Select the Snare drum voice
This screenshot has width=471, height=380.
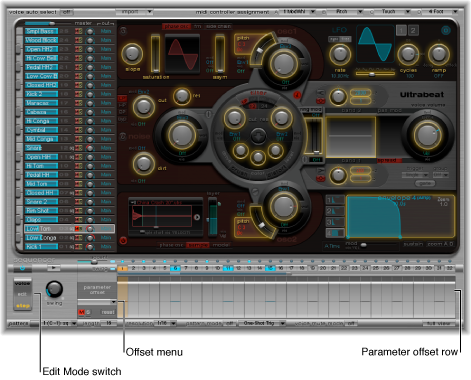pos(41,148)
